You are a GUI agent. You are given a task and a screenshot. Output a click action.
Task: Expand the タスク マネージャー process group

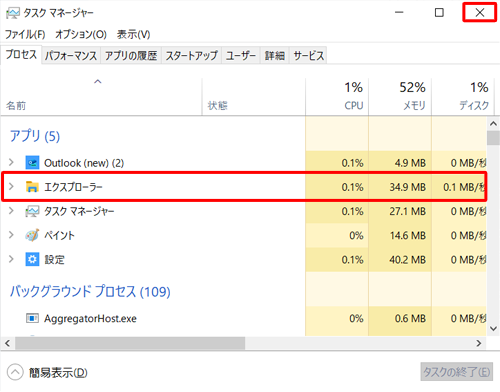(x=11, y=211)
